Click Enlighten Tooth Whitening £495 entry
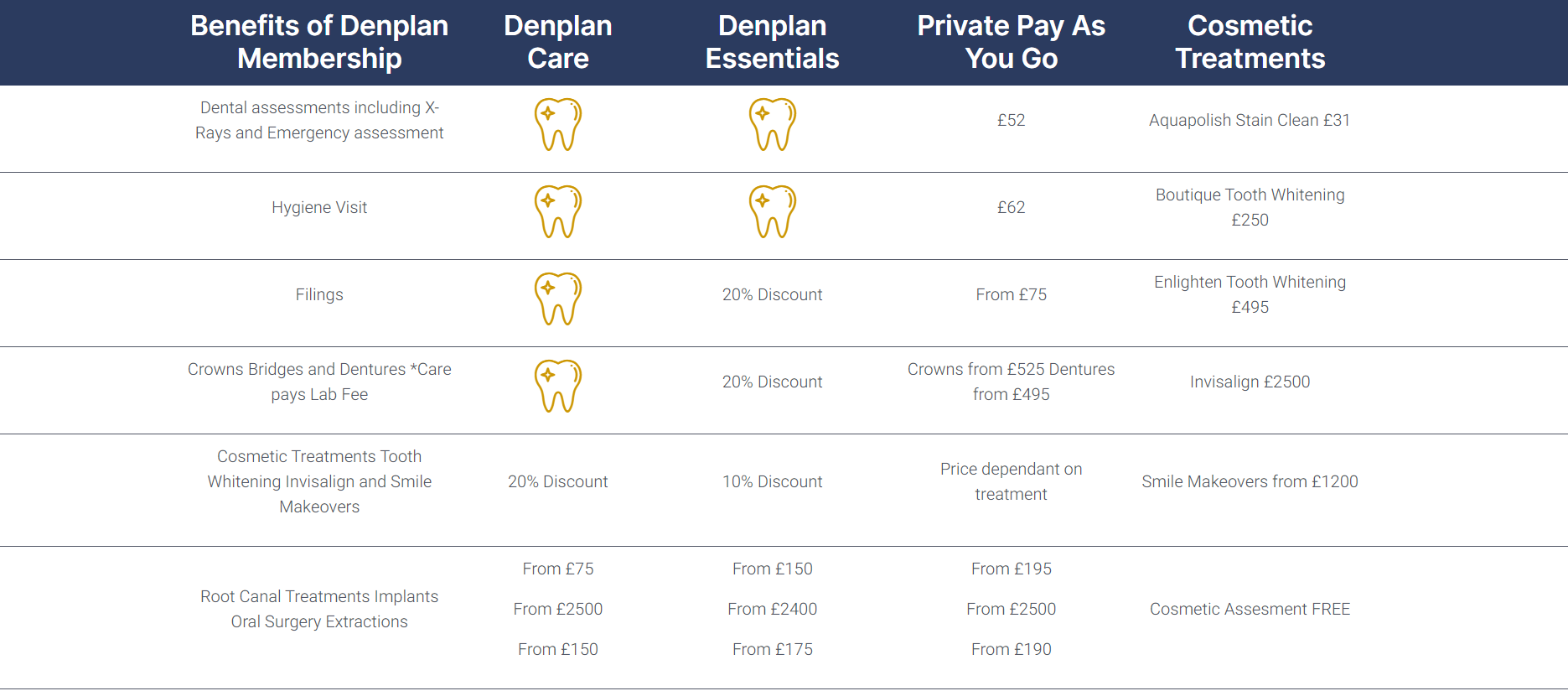Screen dimensions: 1568x691 [x=1250, y=294]
